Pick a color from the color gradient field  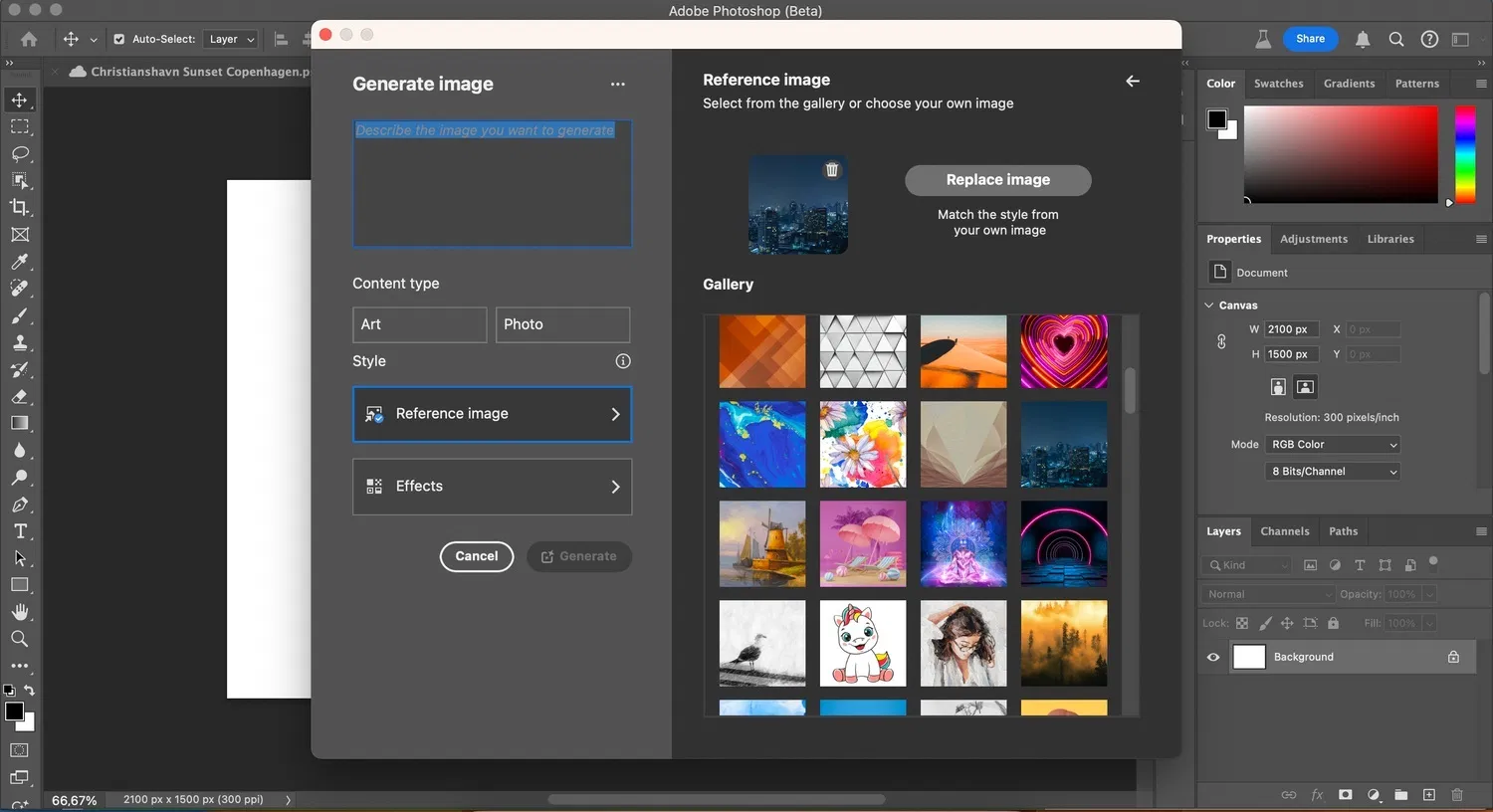tap(1339, 154)
